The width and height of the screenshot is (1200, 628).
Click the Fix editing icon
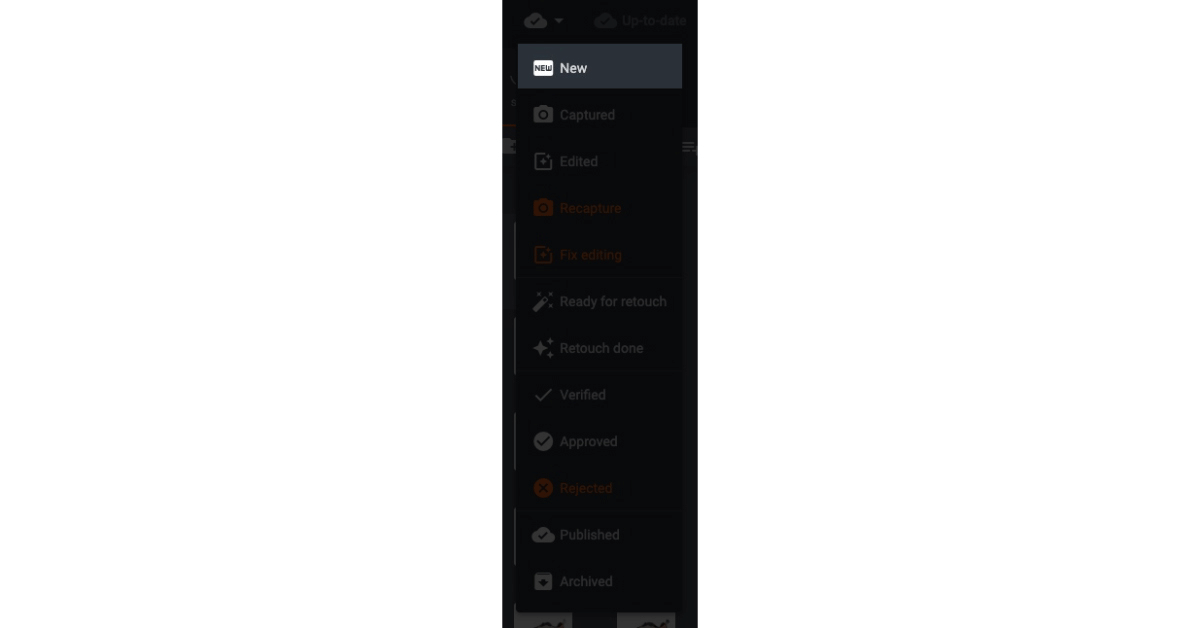[x=543, y=255]
